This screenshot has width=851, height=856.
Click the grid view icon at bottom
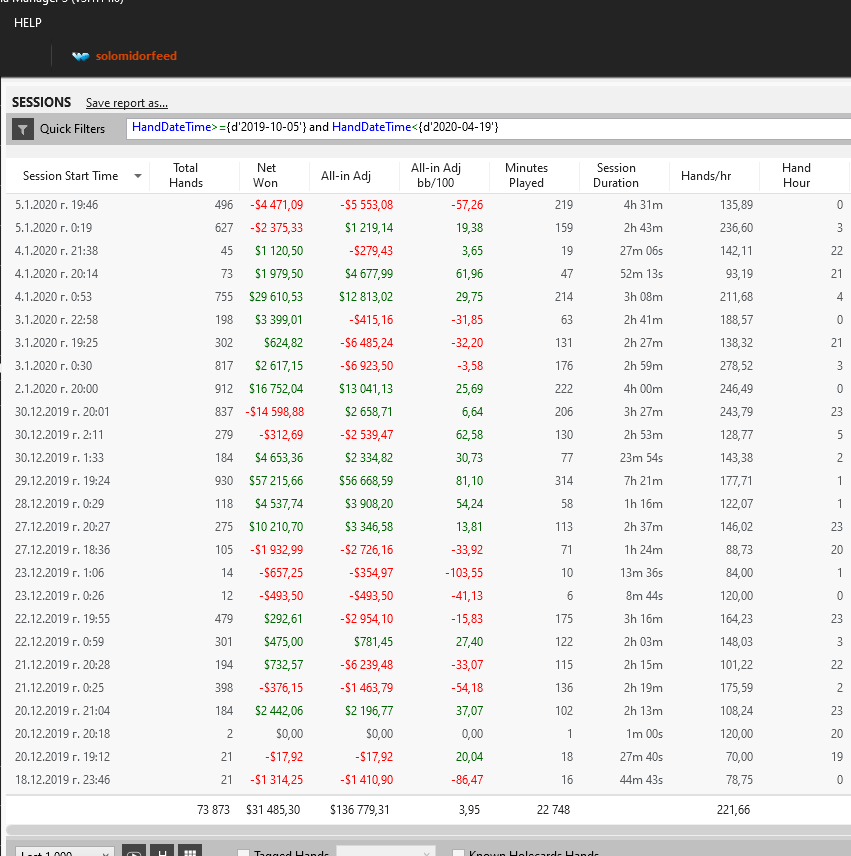pyautogui.click(x=188, y=852)
